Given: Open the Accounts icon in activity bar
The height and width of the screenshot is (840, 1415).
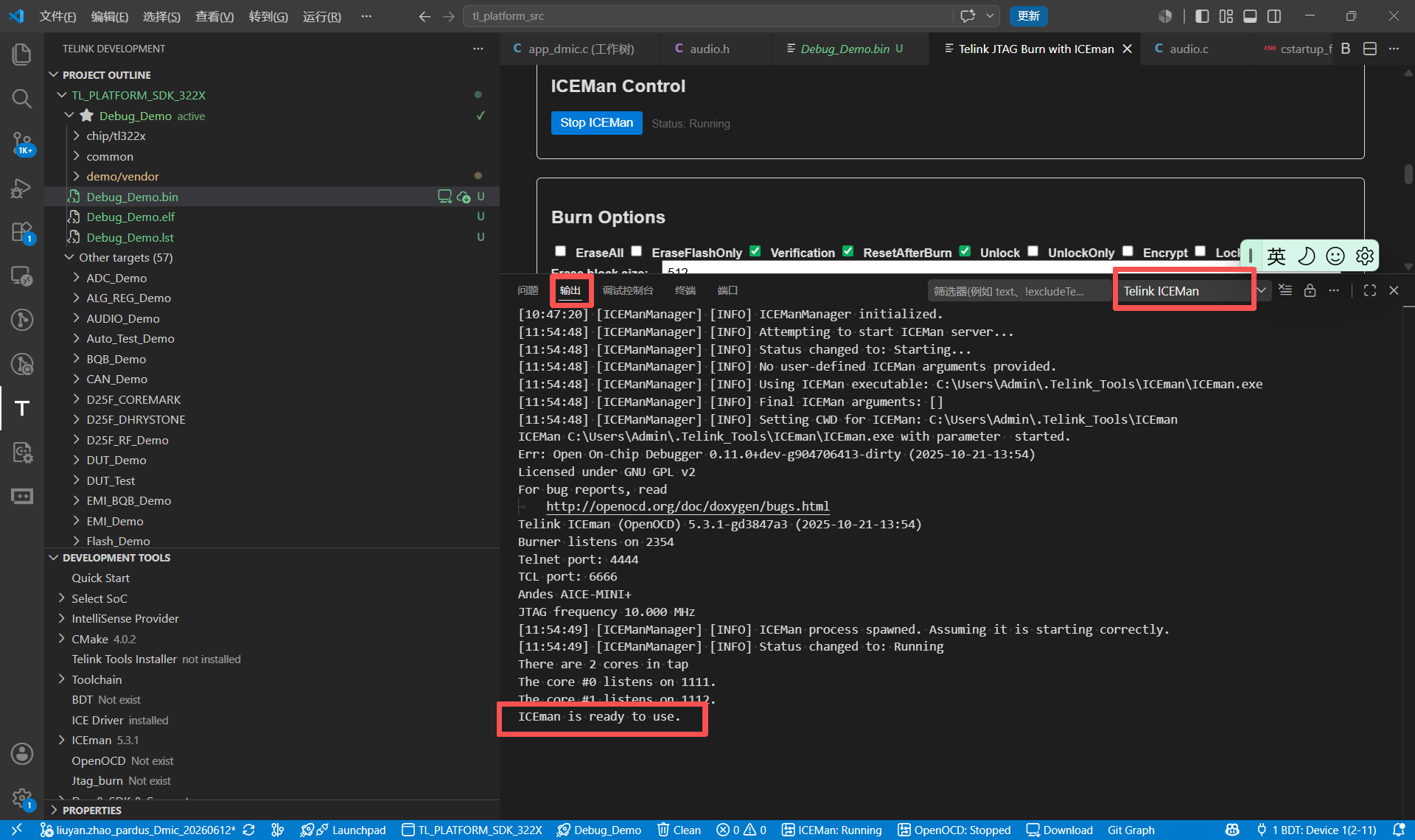Looking at the screenshot, I should (22, 754).
